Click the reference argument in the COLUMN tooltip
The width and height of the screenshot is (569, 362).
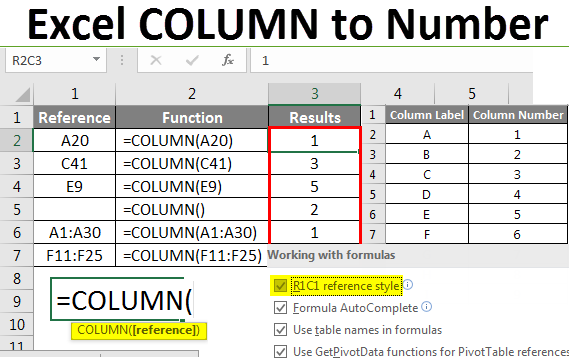165,330
